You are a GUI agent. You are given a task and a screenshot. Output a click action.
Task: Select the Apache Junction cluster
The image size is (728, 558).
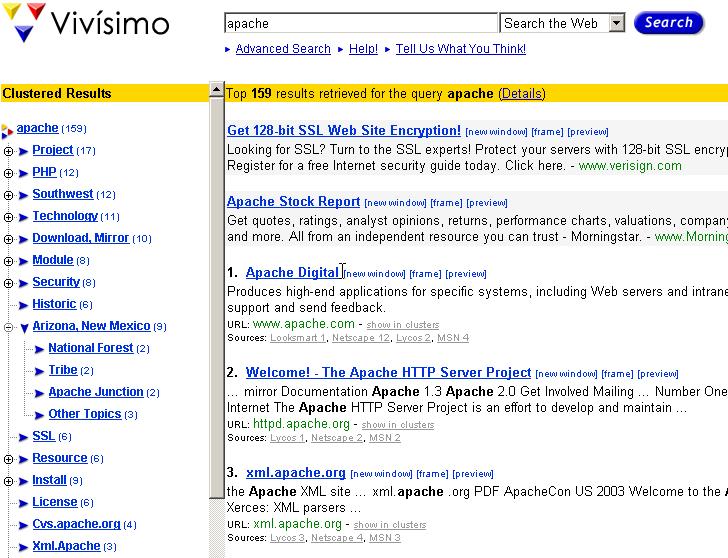pyautogui.click(x=96, y=392)
